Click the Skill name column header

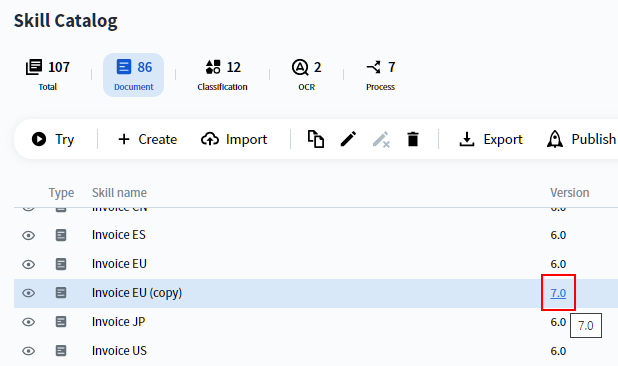coord(119,193)
